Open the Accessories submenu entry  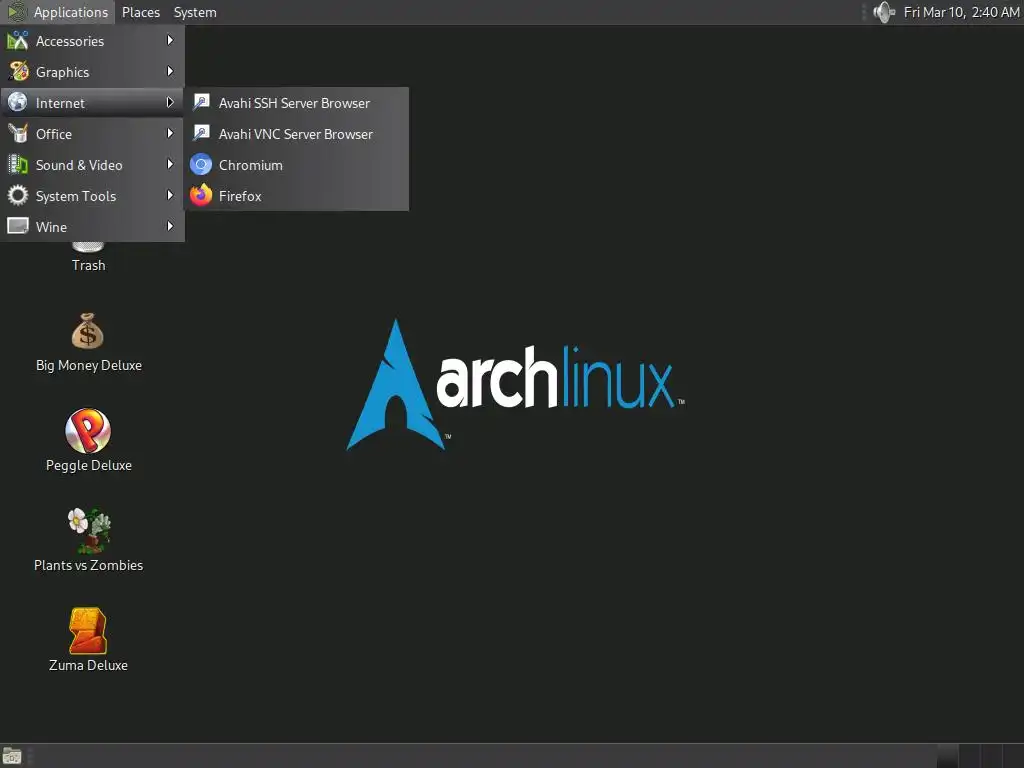click(x=92, y=40)
